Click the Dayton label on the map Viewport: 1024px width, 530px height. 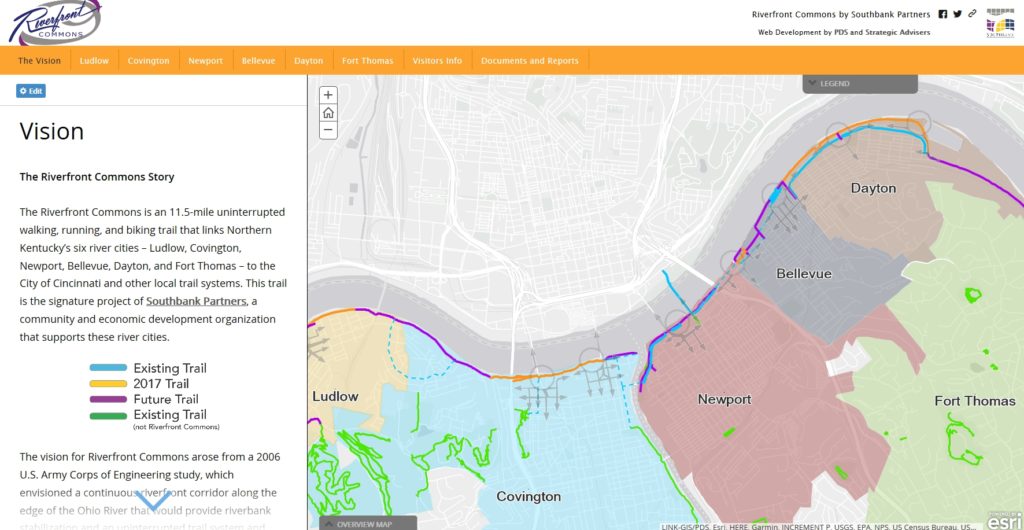873,189
